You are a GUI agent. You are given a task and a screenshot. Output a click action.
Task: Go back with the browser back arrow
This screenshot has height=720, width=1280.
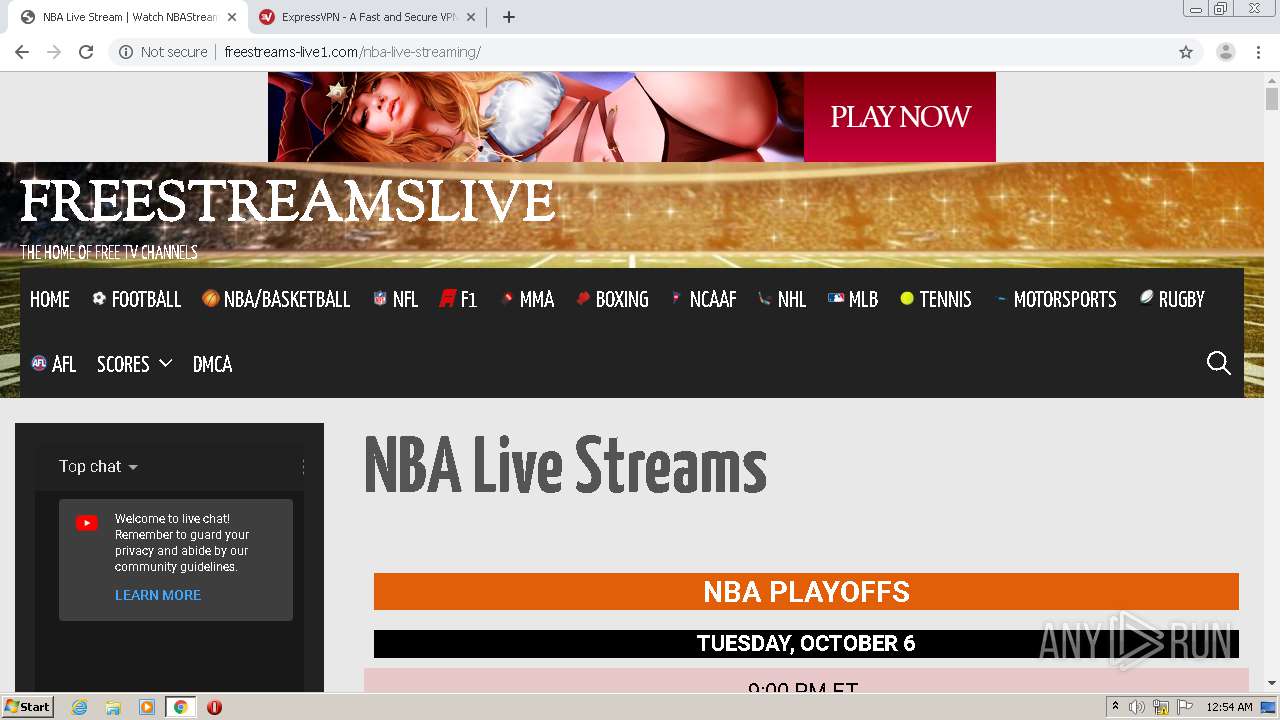[x=22, y=52]
